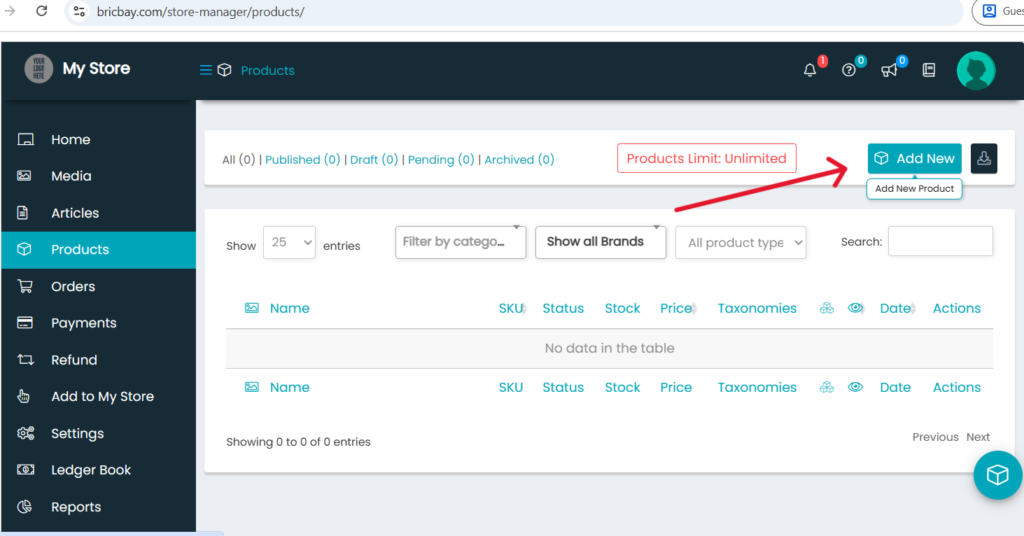
Task: Click the announcements megaphone icon
Action: click(x=889, y=70)
